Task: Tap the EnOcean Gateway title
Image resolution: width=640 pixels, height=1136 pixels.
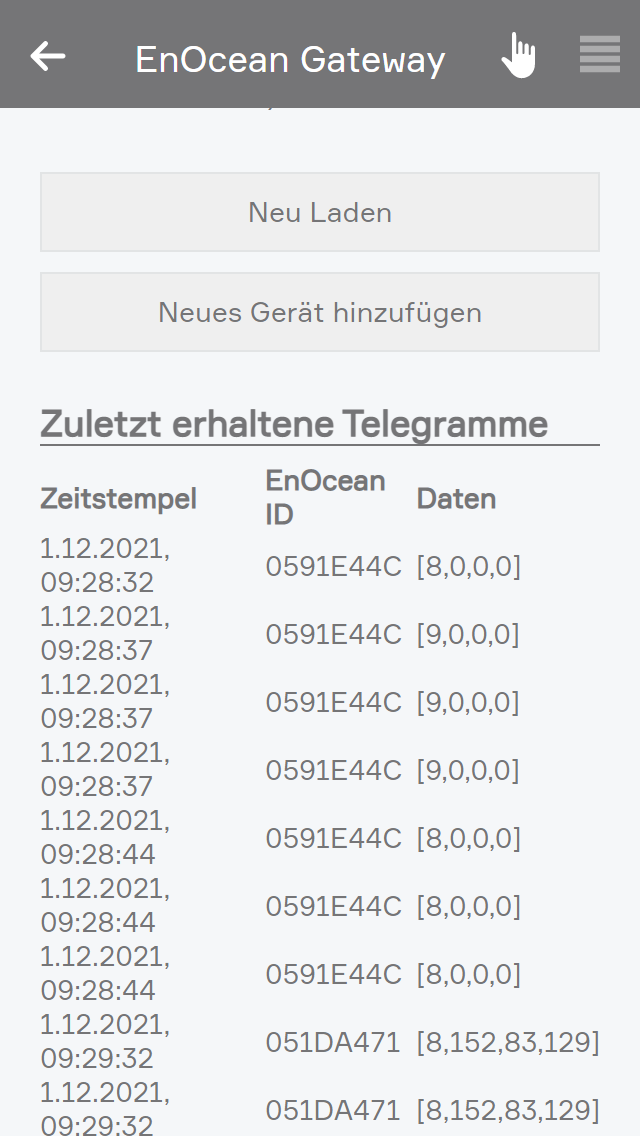Action: pos(290,60)
